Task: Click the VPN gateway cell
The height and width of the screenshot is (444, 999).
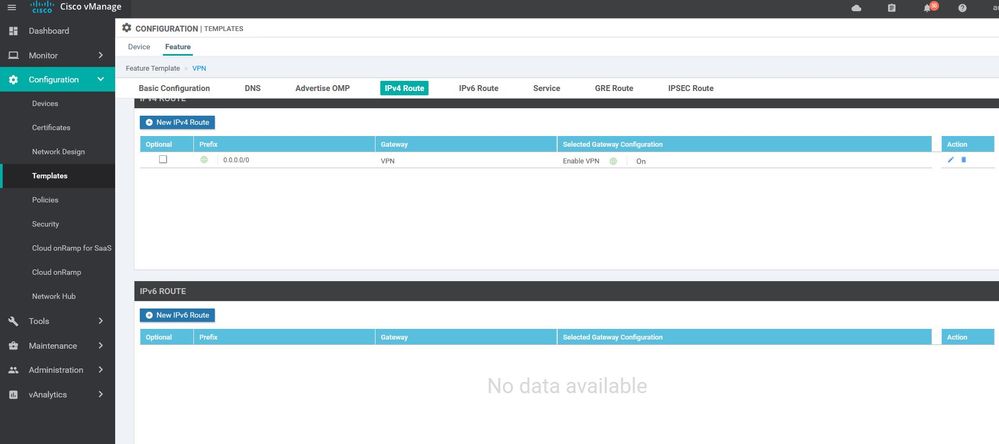Action: pyautogui.click(x=387, y=161)
